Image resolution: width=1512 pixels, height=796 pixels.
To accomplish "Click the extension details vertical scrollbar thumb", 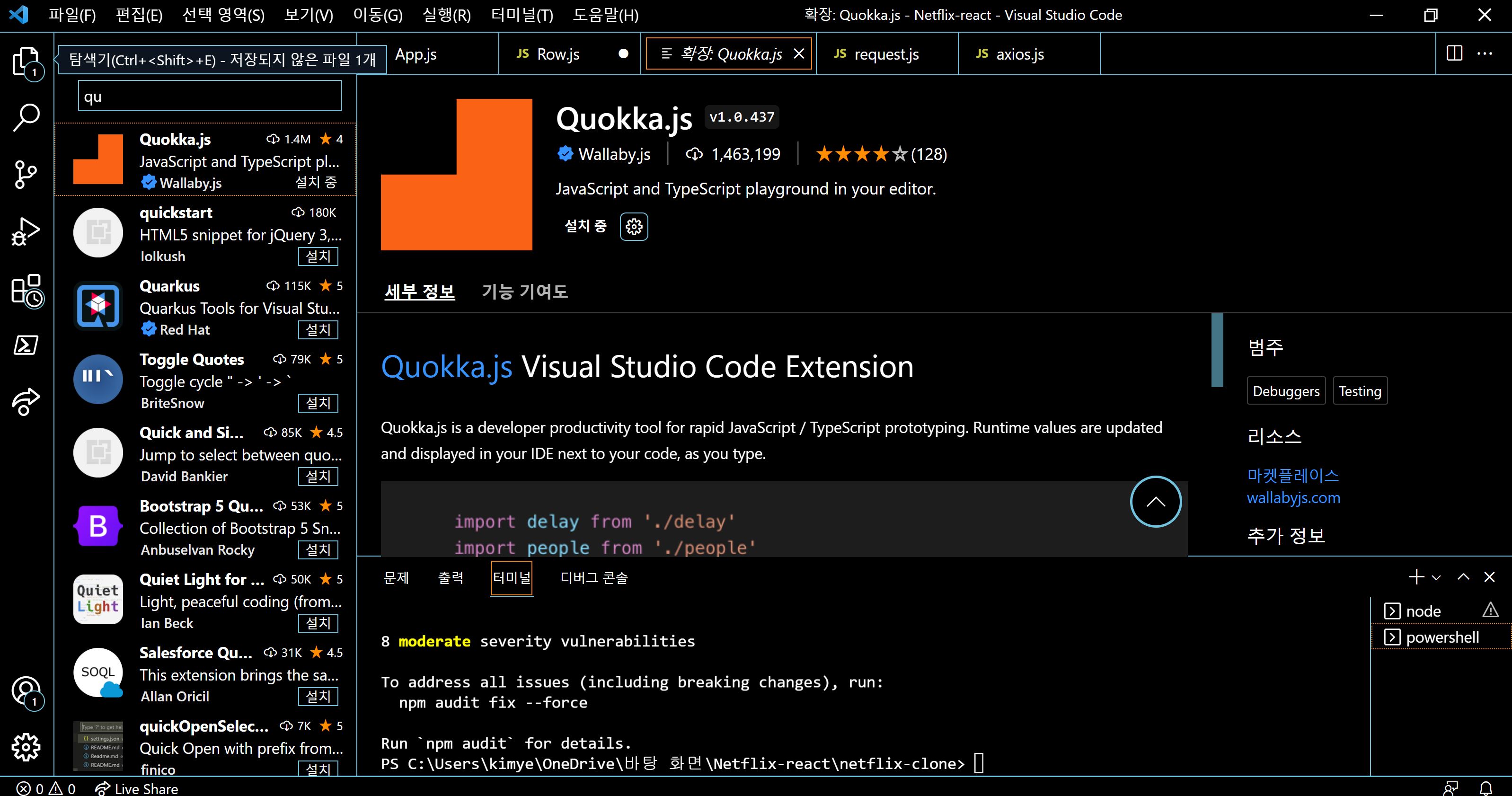I will [x=1217, y=350].
